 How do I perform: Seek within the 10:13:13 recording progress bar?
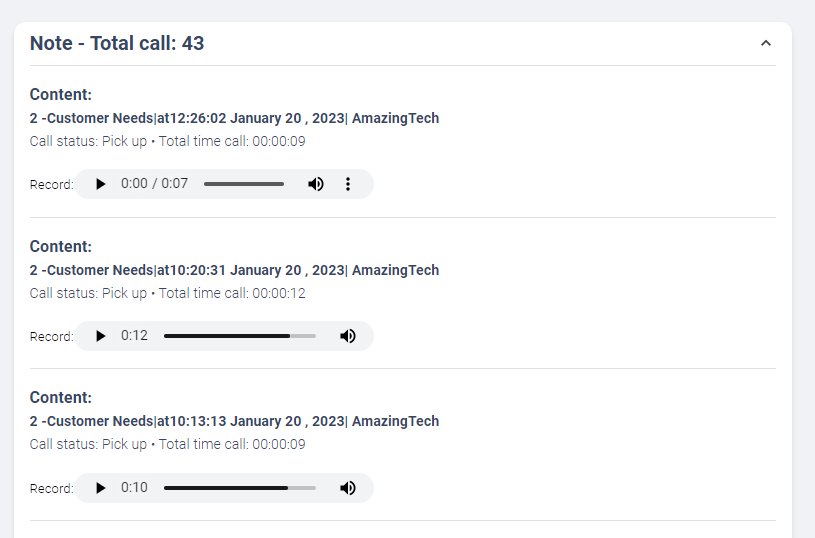(240, 488)
